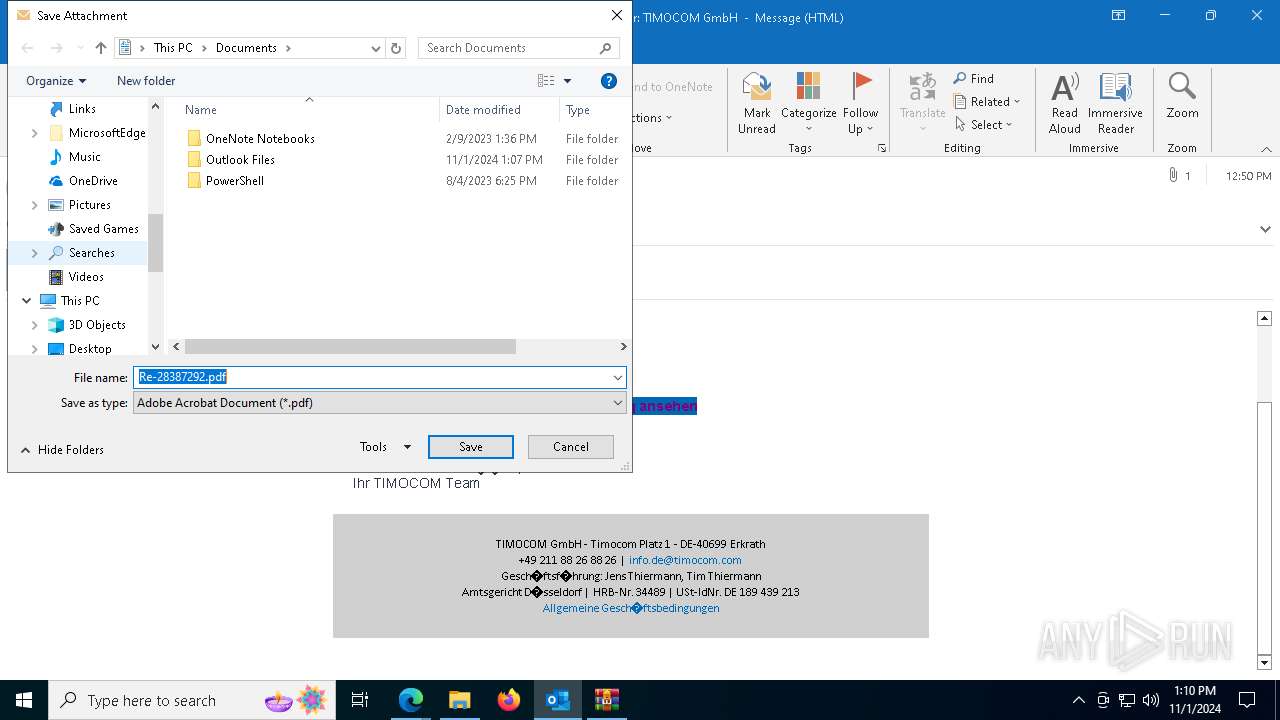Select the Outlook Files folder
The image size is (1280, 720).
pos(240,160)
